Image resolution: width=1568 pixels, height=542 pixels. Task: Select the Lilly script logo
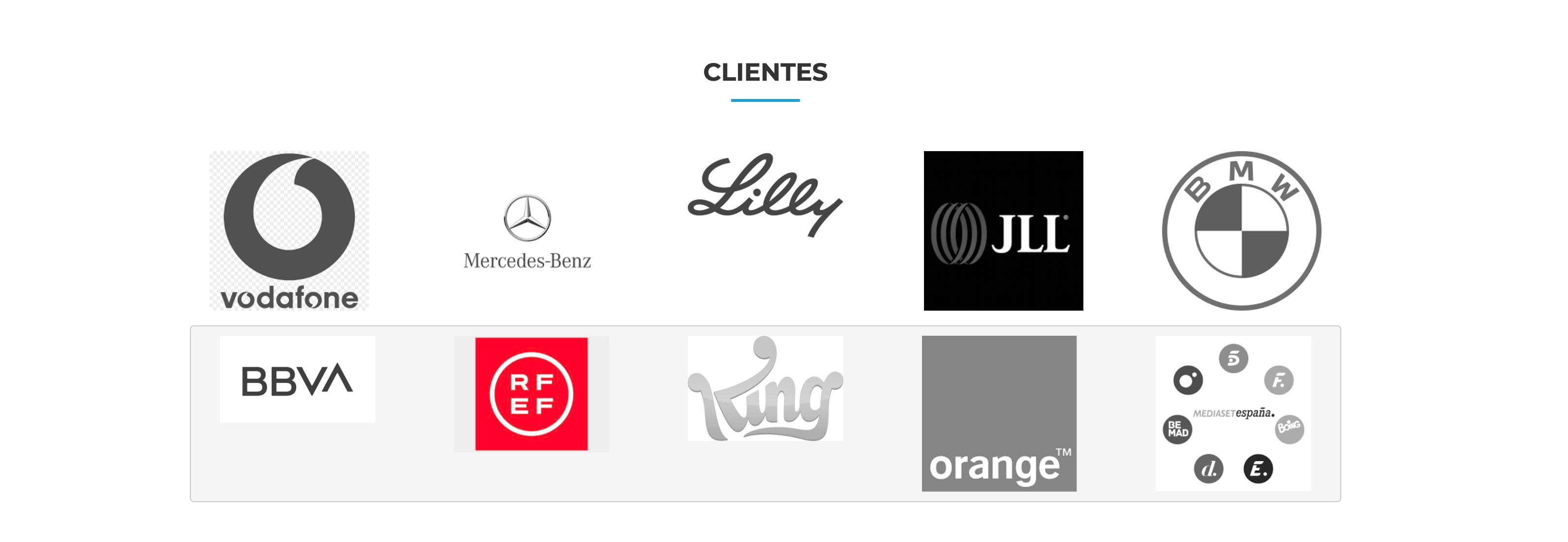765,195
